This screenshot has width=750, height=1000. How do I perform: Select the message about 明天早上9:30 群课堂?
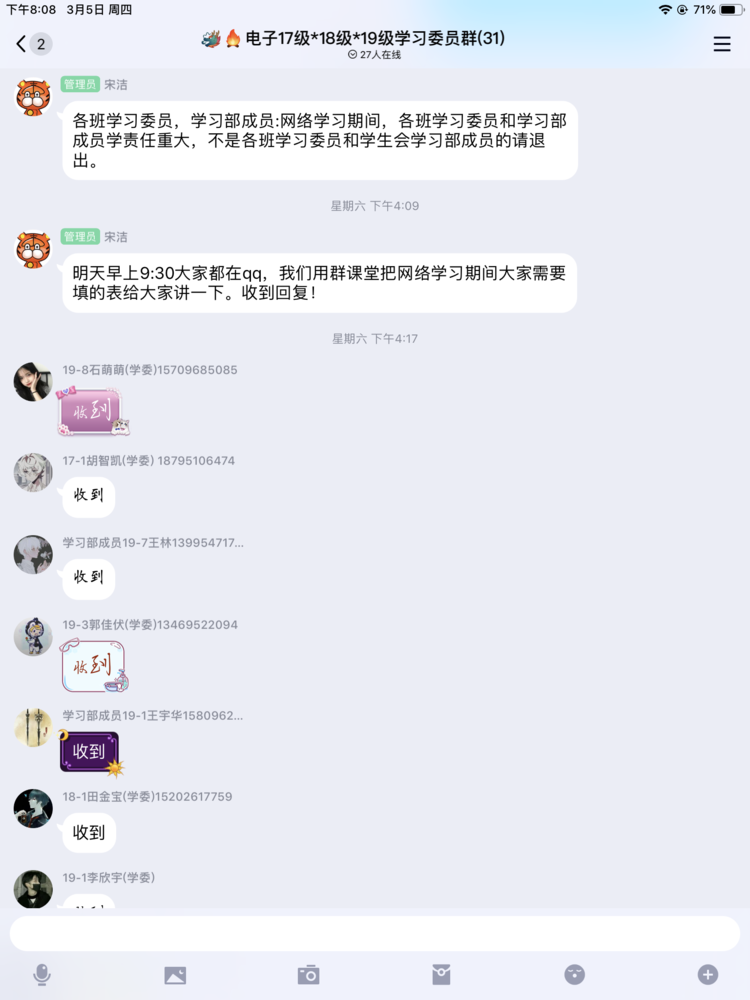(x=320, y=283)
